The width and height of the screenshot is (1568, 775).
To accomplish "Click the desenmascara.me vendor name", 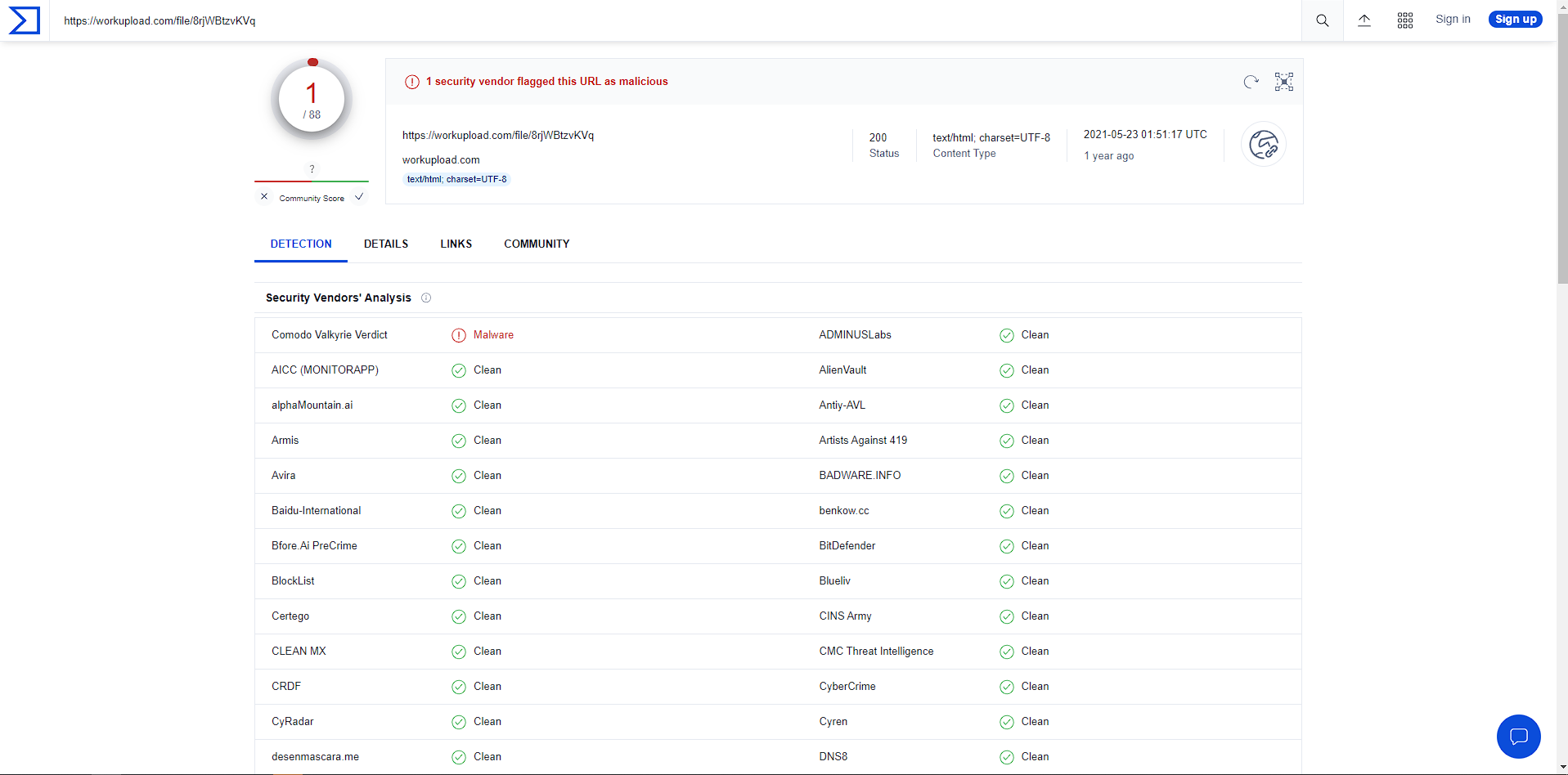I will (315, 757).
